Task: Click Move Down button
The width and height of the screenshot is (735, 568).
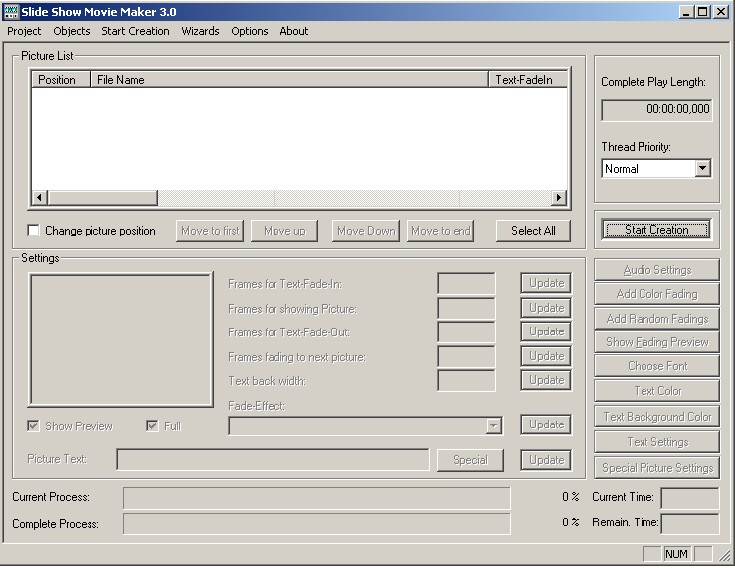Action: pyautogui.click(x=366, y=231)
